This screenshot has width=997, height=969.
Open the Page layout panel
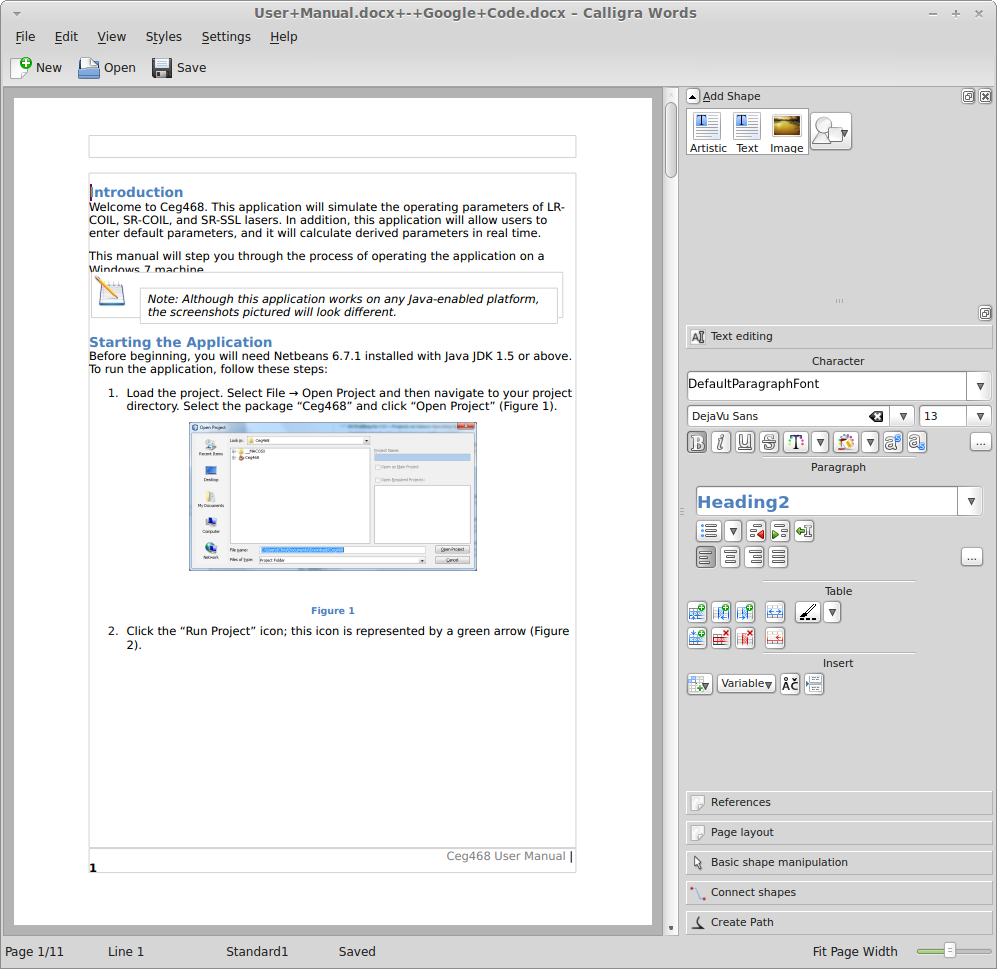[x=741, y=832]
